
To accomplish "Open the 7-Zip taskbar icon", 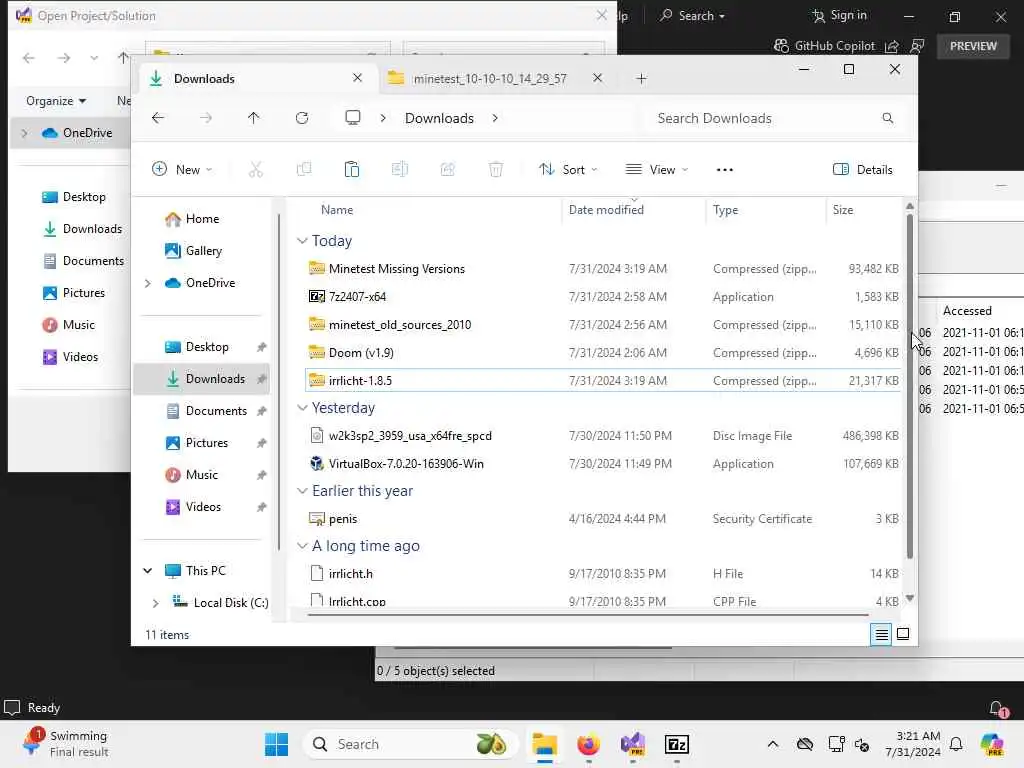I will coord(677,744).
